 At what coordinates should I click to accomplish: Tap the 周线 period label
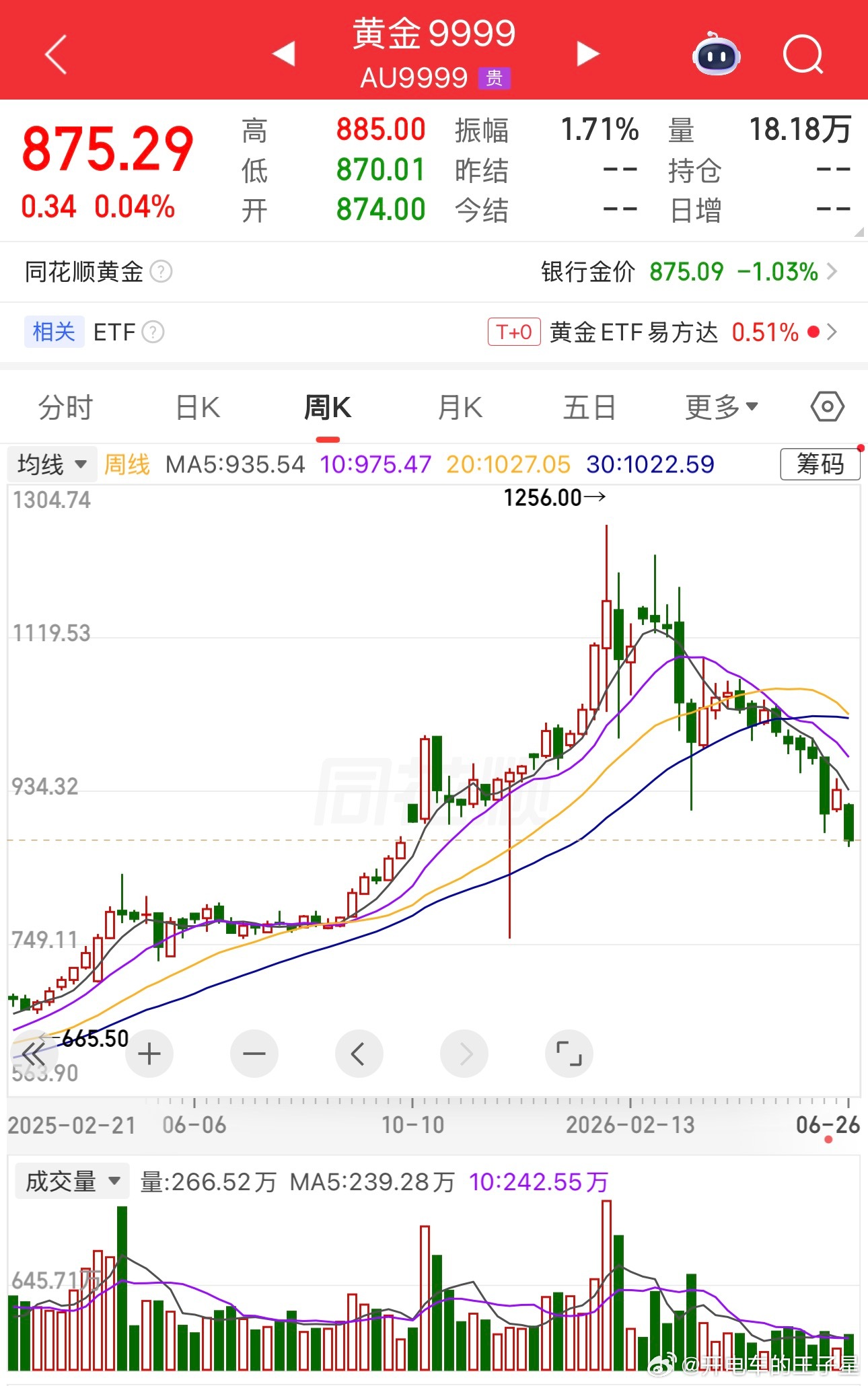point(127,464)
